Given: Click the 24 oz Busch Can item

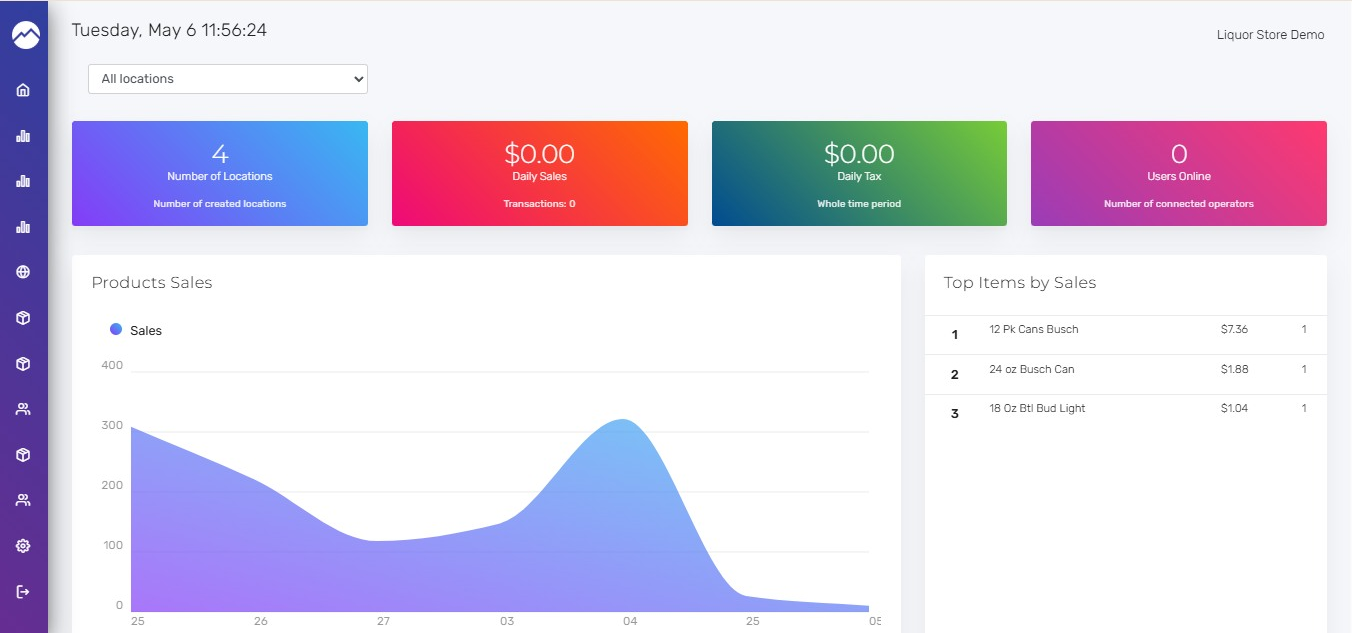Looking at the screenshot, I should click(1032, 369).
